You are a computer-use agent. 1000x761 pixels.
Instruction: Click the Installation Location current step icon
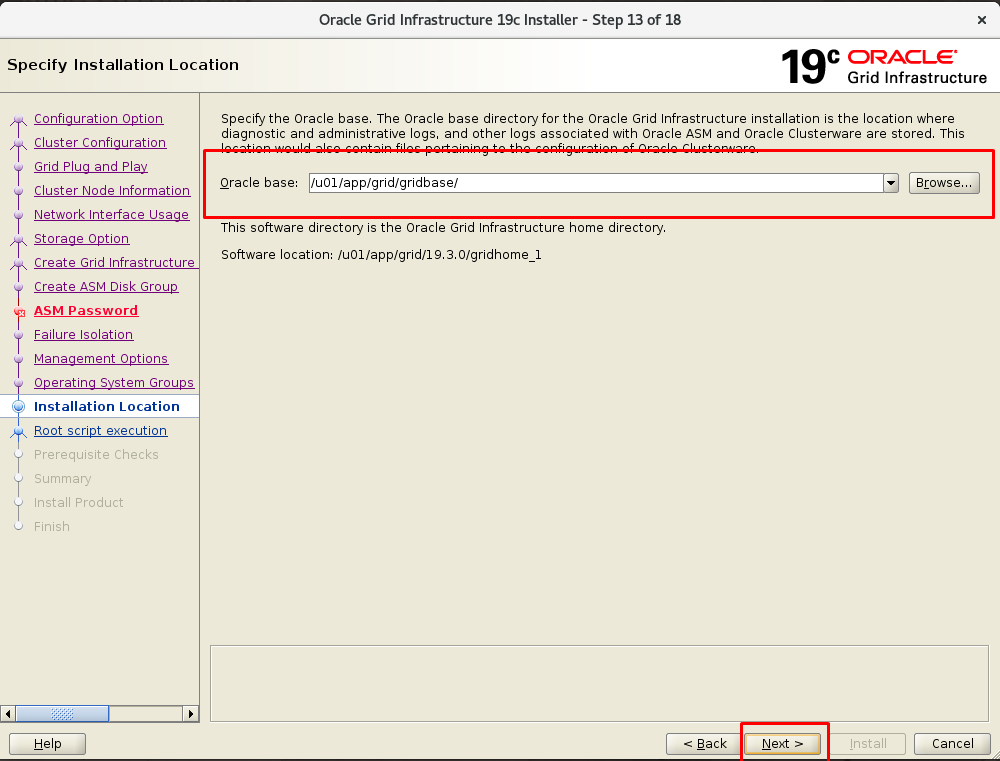[18, 407]
